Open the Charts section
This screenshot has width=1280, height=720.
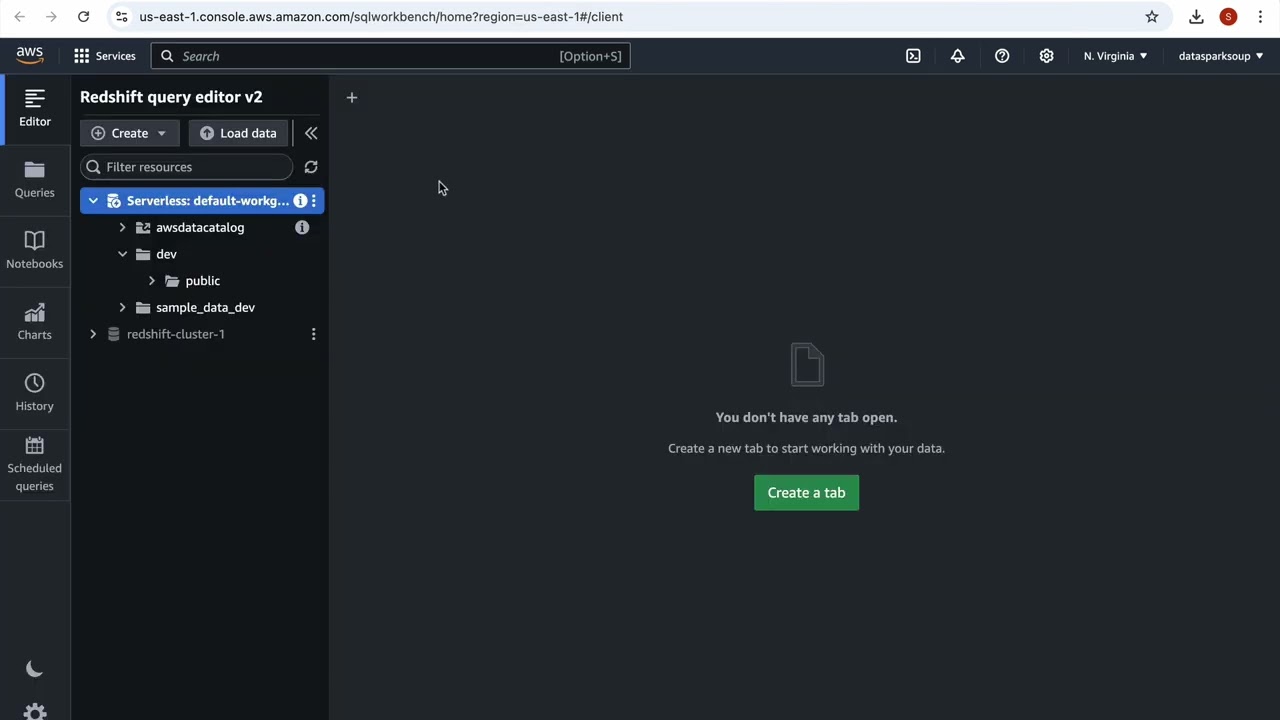click(35, 322)
